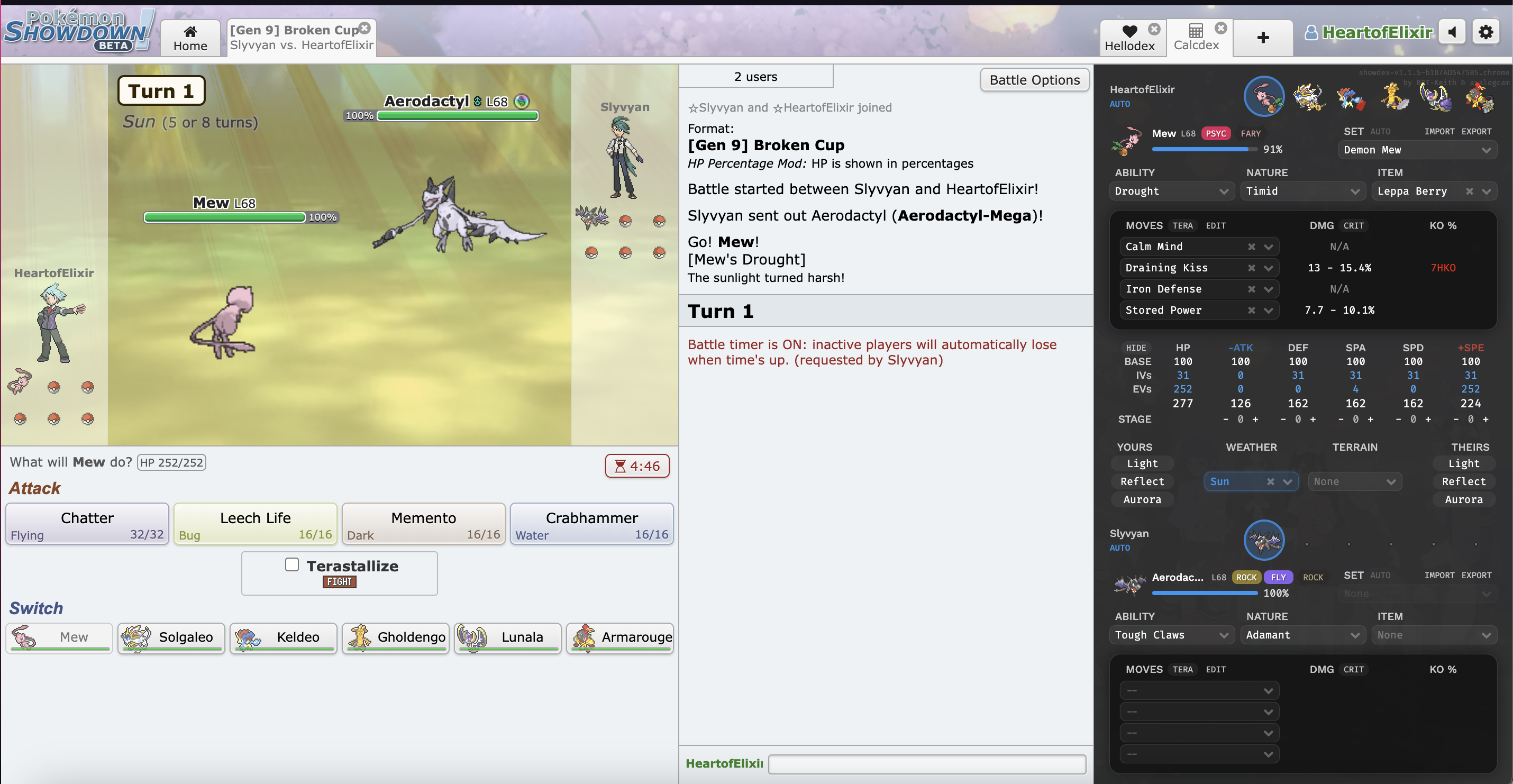Open Mew's Drought ability dropdown
1513x784 pixels.
pos(1171,191)
